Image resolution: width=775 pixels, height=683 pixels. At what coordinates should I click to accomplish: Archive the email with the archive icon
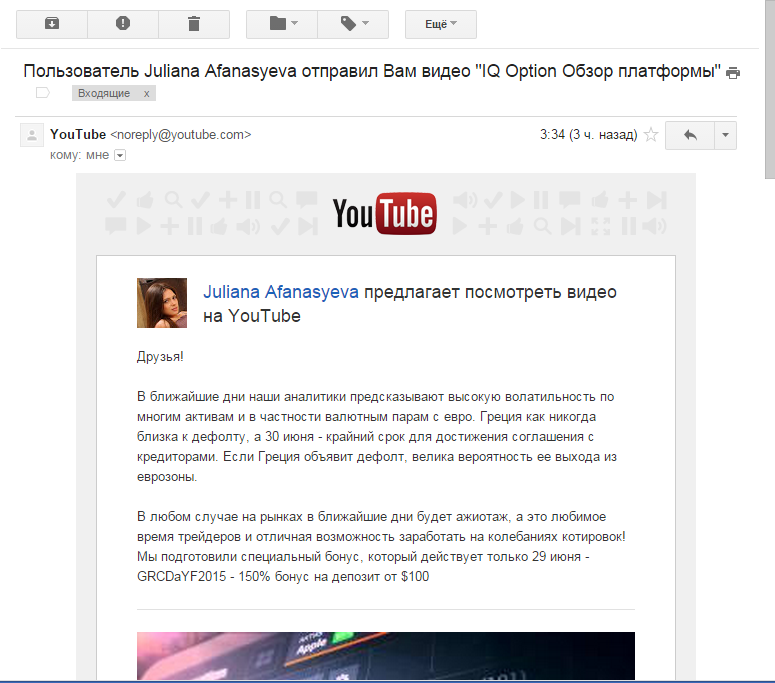[x=52, y=24]
